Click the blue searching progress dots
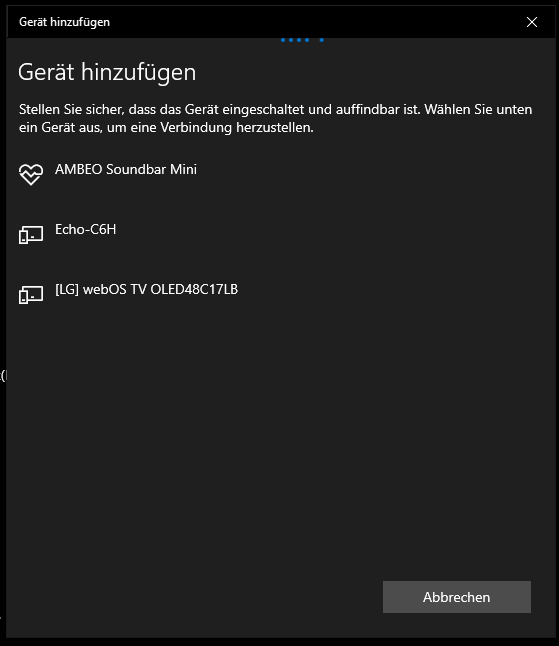Screen dimensions: 559x646 (x=302, y=40)
